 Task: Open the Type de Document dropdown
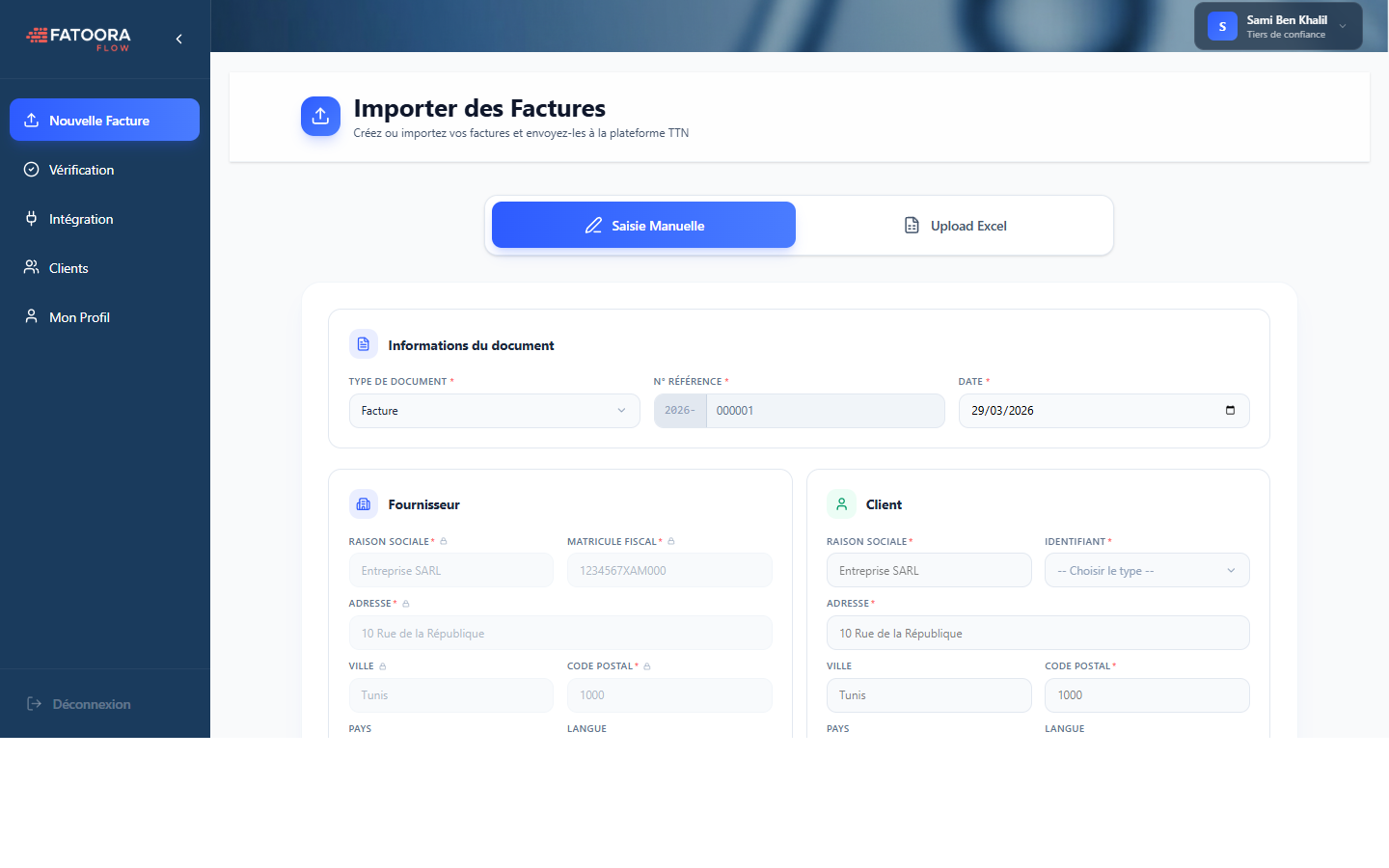click(494, 410)
